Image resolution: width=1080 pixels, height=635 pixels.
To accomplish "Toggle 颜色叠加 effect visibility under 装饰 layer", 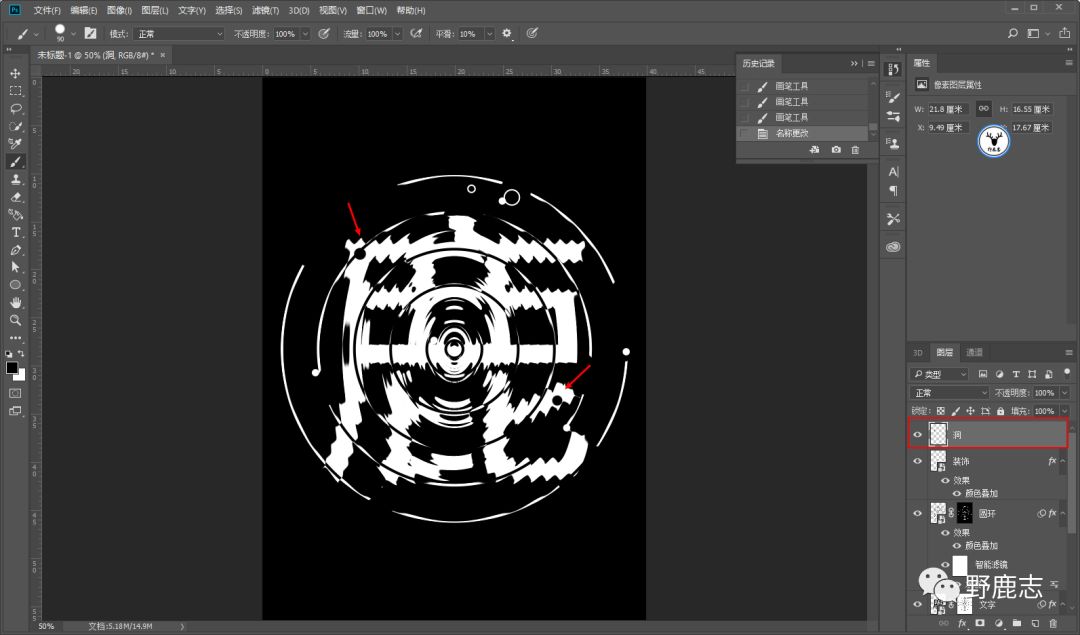I will point(957,493).
